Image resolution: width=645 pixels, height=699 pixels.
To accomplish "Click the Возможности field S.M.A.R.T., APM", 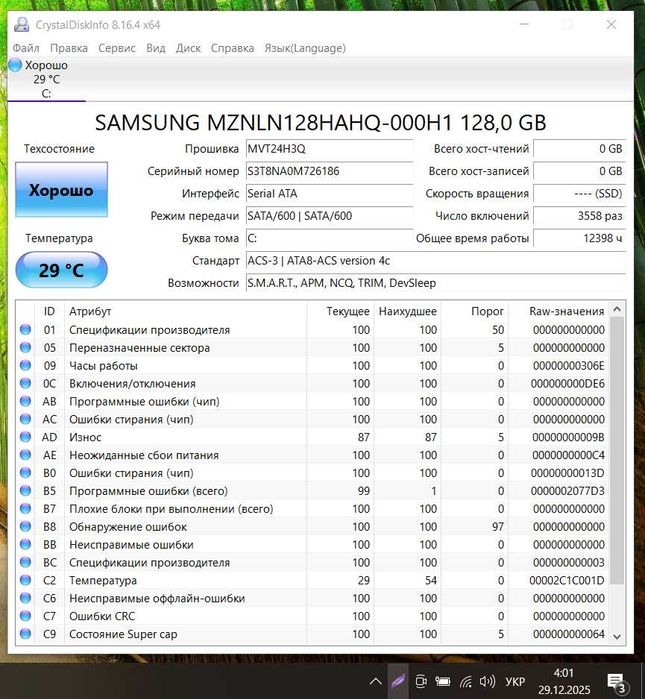I will (435, 283).
